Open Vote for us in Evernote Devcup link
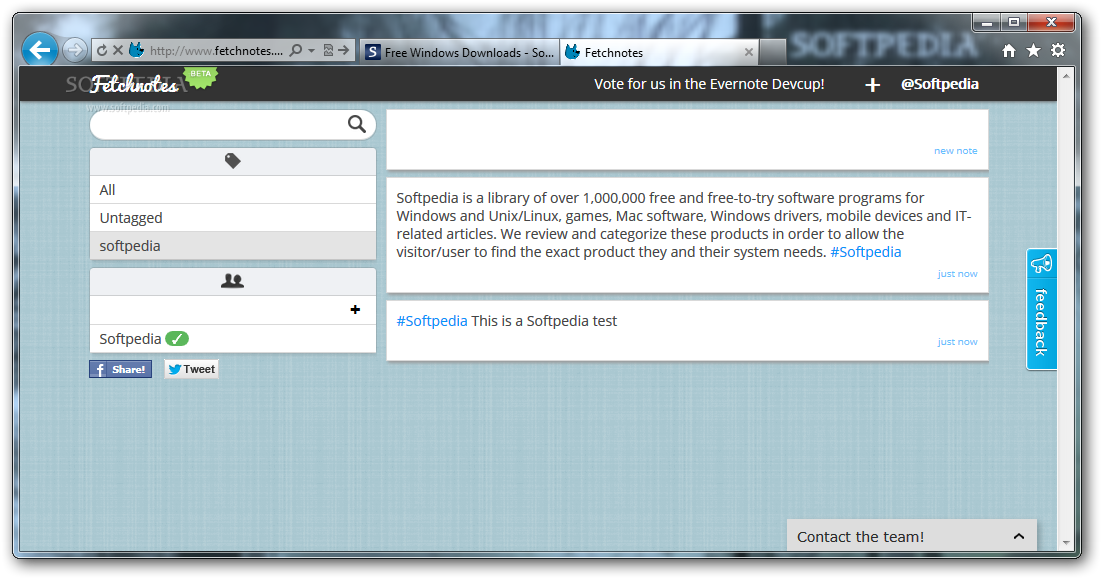The height and width of the screenshot is (579, 1102). (709, 84)
